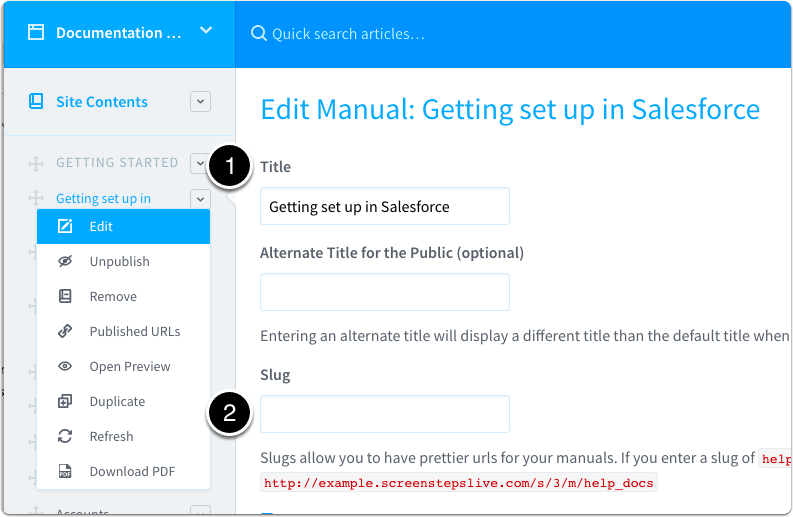This screenshot has height=517, width=793.
Task: Click the GETTING STARTED chapter heading
Action: coord(117,162)
